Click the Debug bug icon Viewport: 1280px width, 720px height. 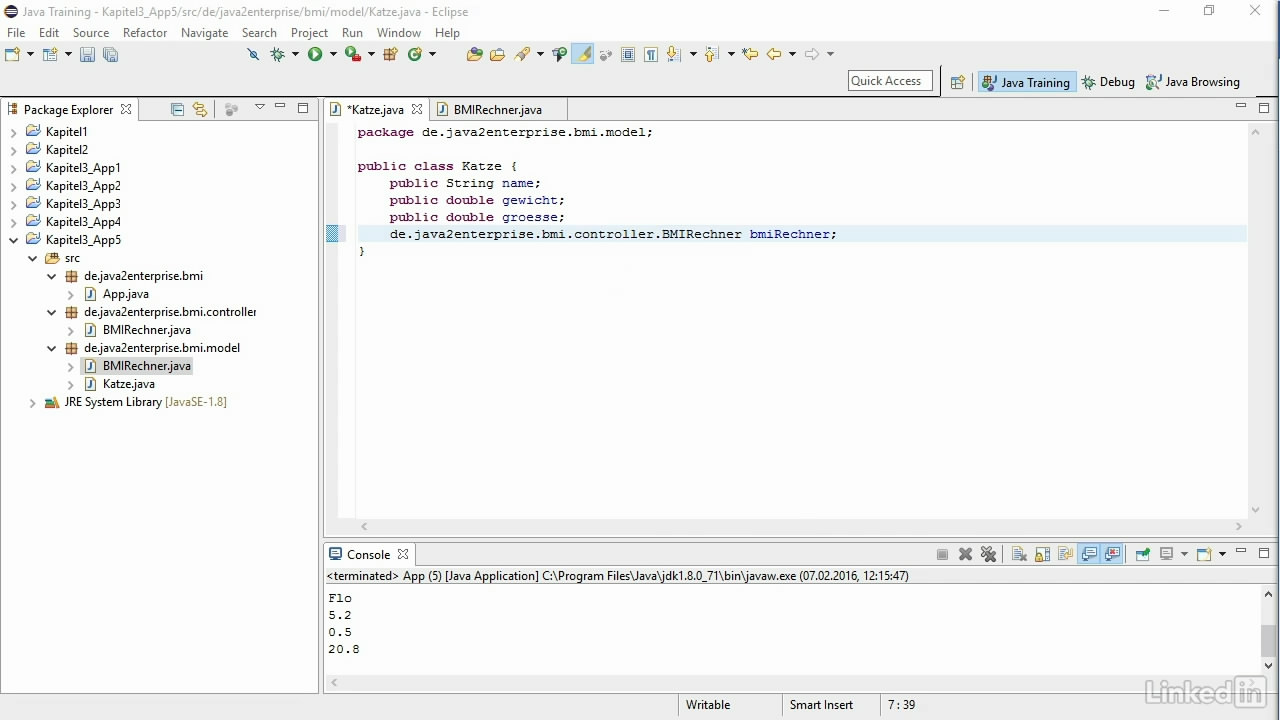[x=277, y=54]
